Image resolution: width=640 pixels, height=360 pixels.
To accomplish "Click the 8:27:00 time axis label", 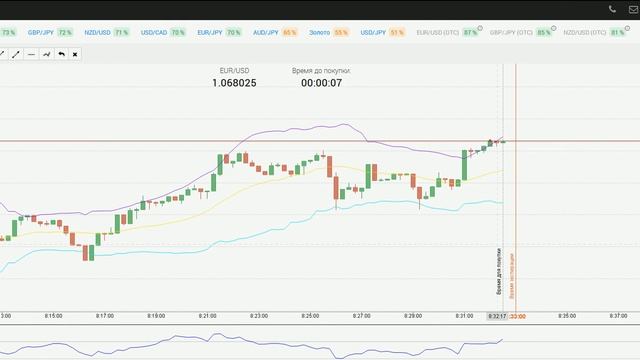I will 362,316.
